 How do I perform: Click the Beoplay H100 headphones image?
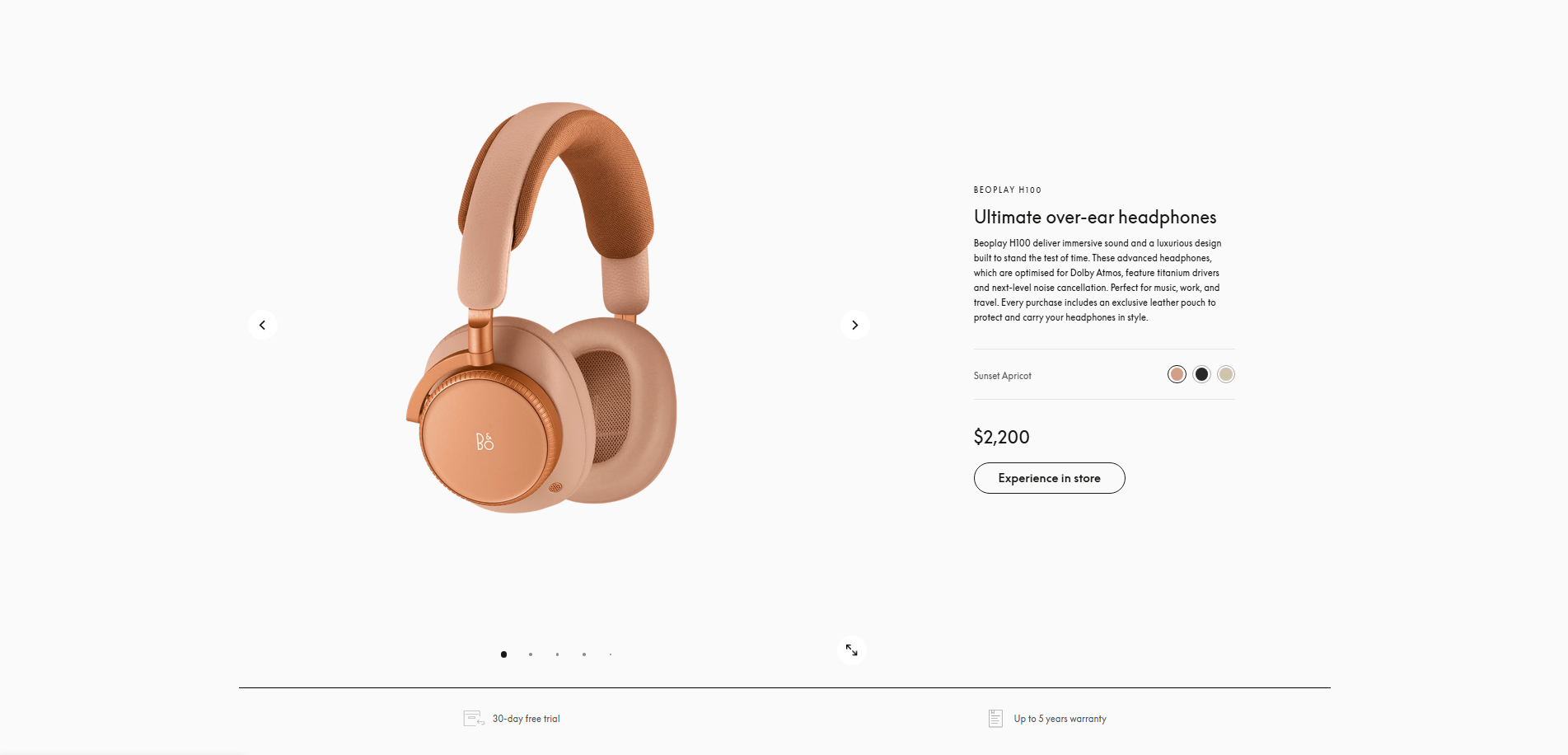(x=541, y=307)
